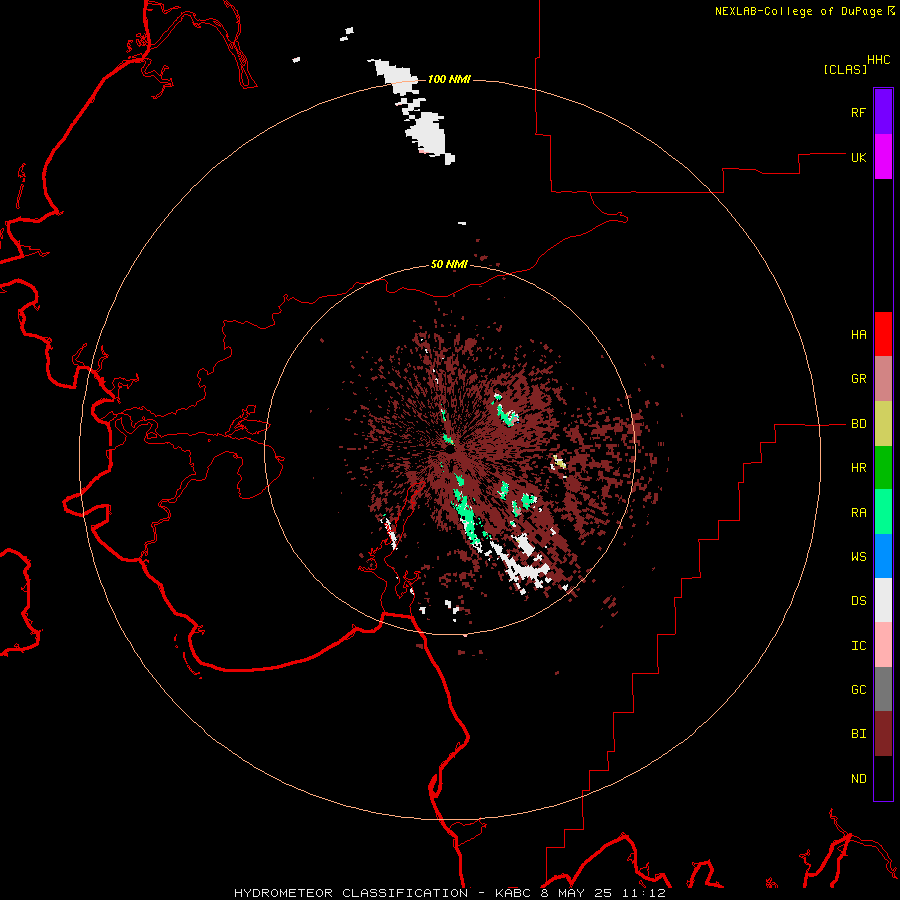
Task: Click the BI brown legend swatch
Action: tap(883, 734)
